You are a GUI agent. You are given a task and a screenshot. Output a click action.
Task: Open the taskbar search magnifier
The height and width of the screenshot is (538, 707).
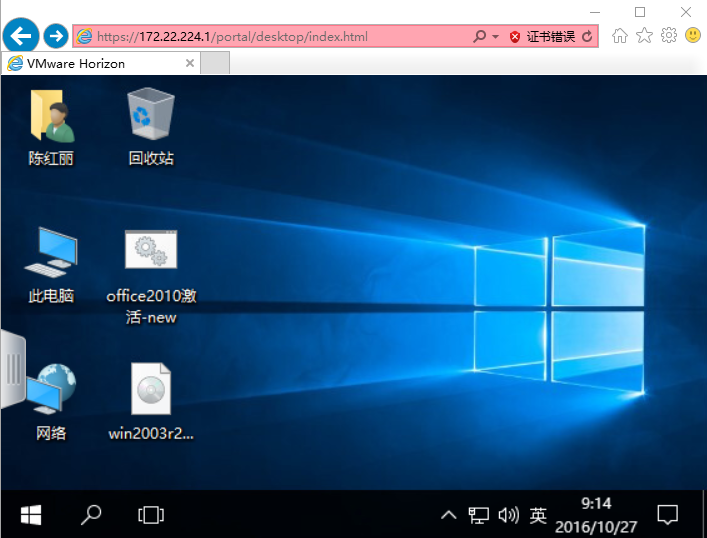[91, 515]
